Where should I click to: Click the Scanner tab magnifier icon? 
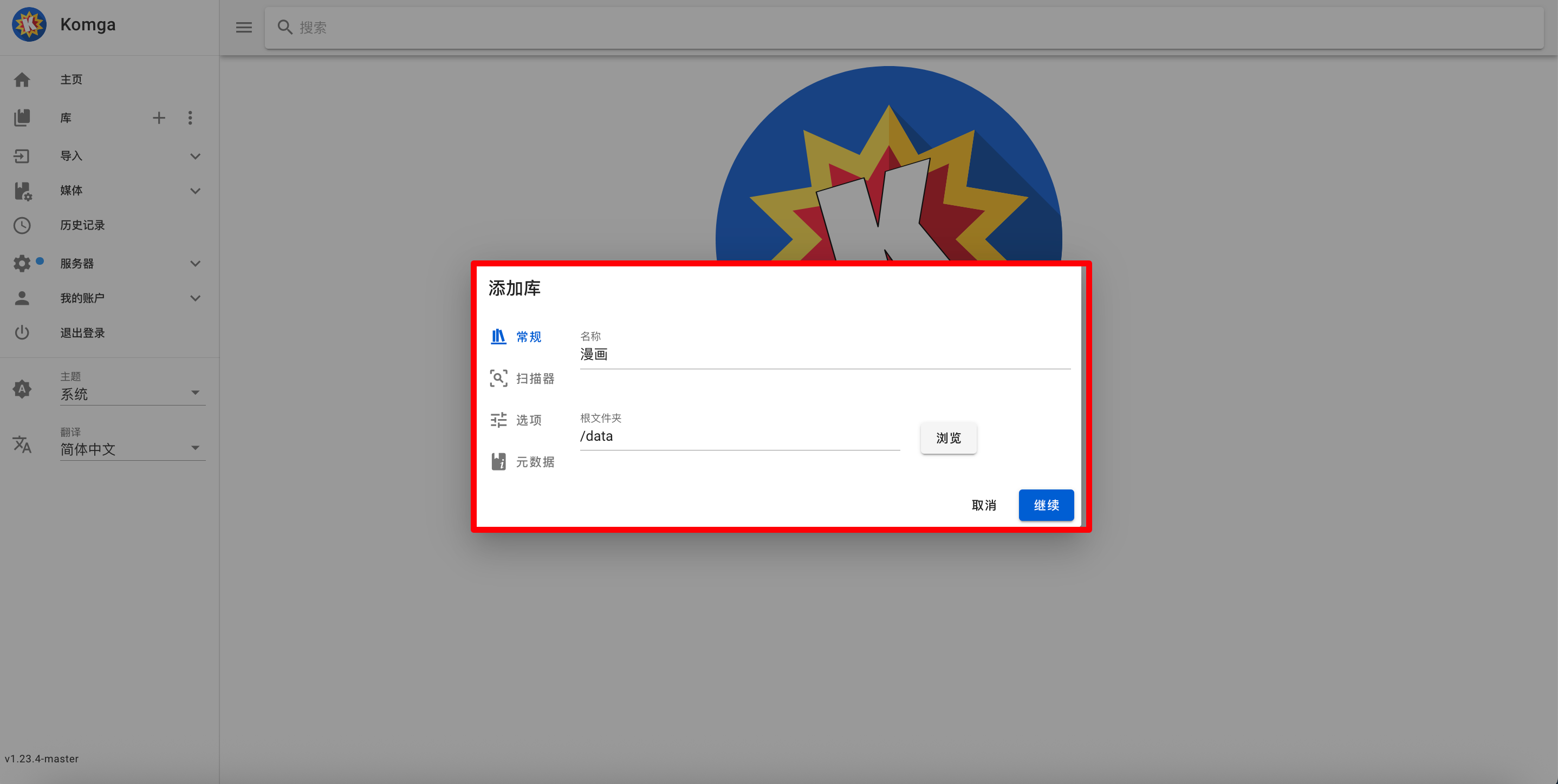498,378
